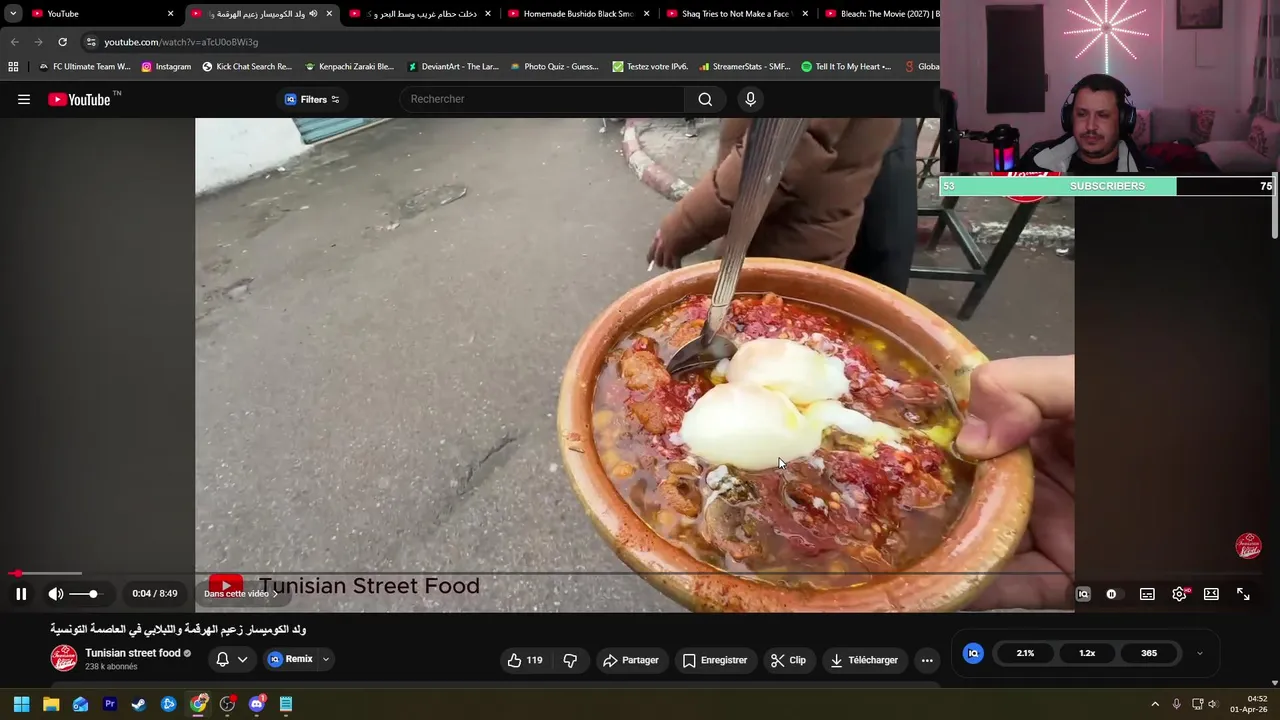
Task: Open the StreamerStats bookmark
Action: [745, 67]
